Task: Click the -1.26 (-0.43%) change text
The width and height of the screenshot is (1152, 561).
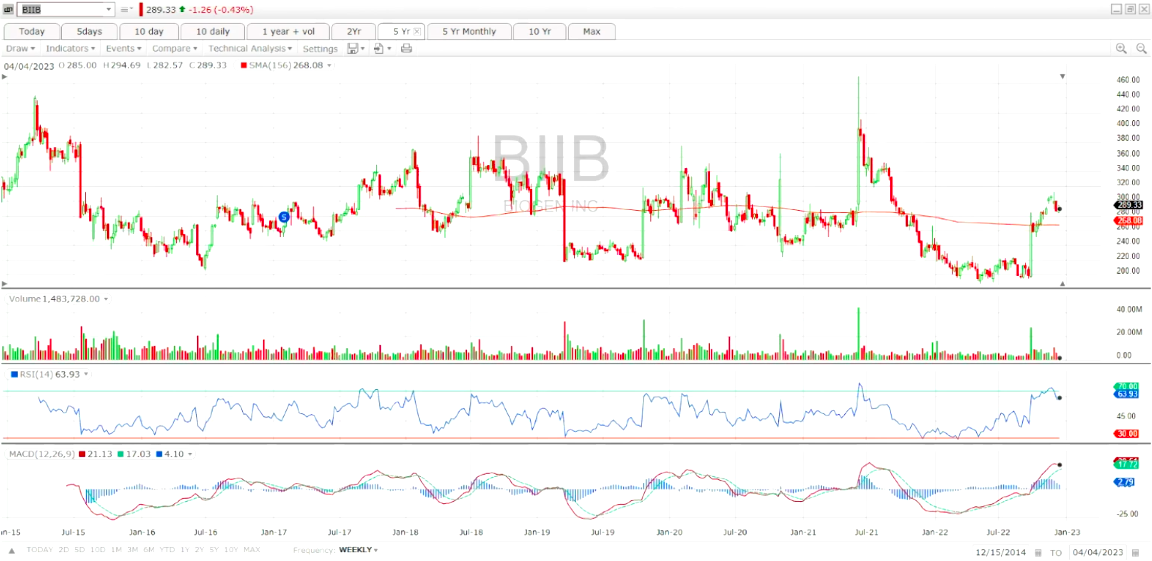Action: pos(221,10)
